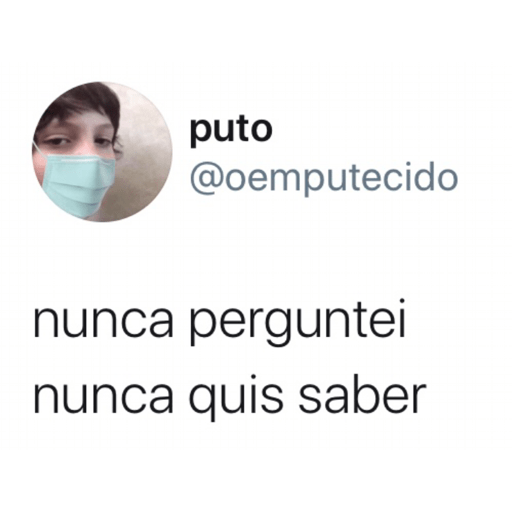This screenshot has height=512, width=512.
Task: Click the display name "puto"
Action: pos(231,130)
